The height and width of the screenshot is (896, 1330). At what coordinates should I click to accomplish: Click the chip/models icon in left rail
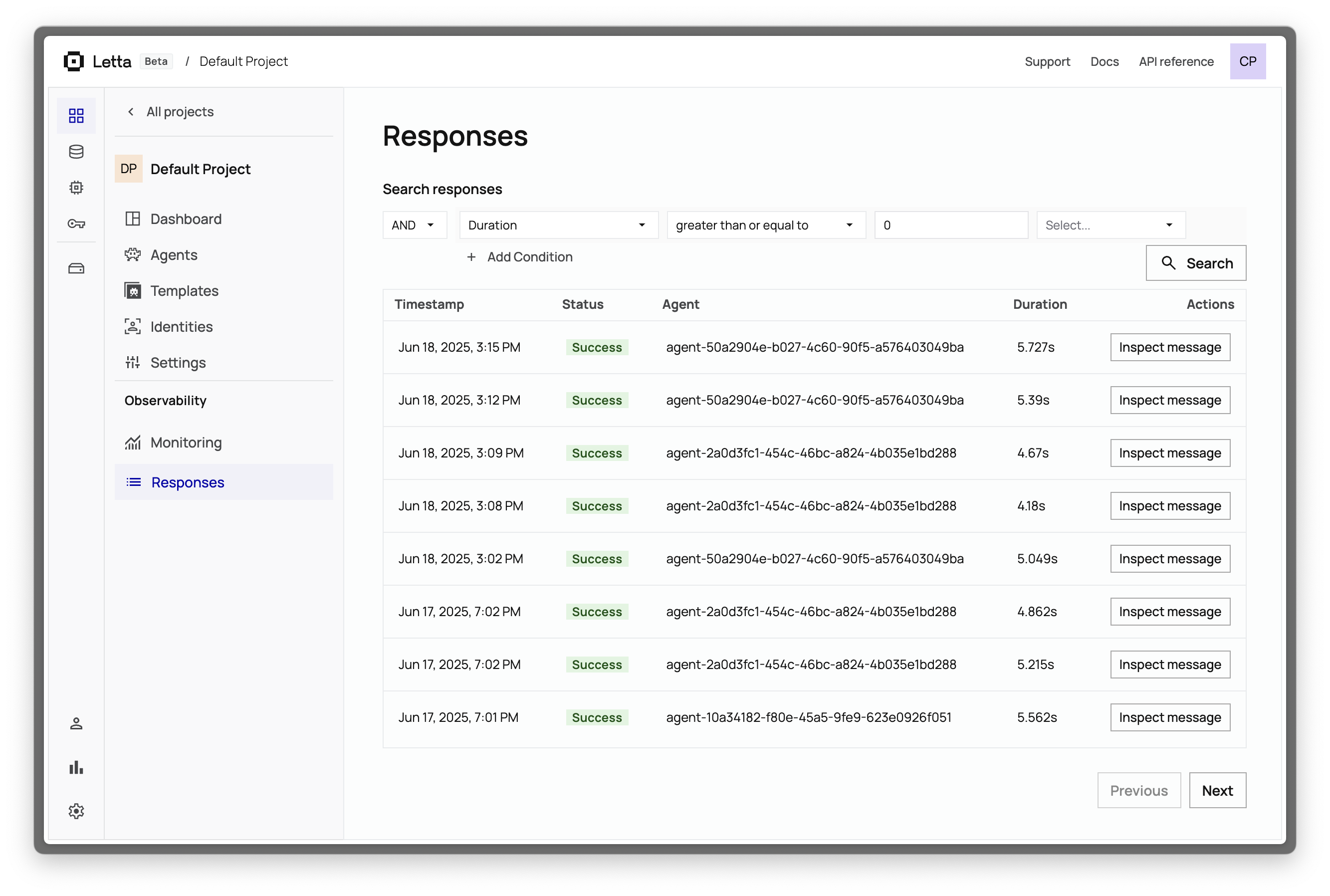click(x=76, y=188)
